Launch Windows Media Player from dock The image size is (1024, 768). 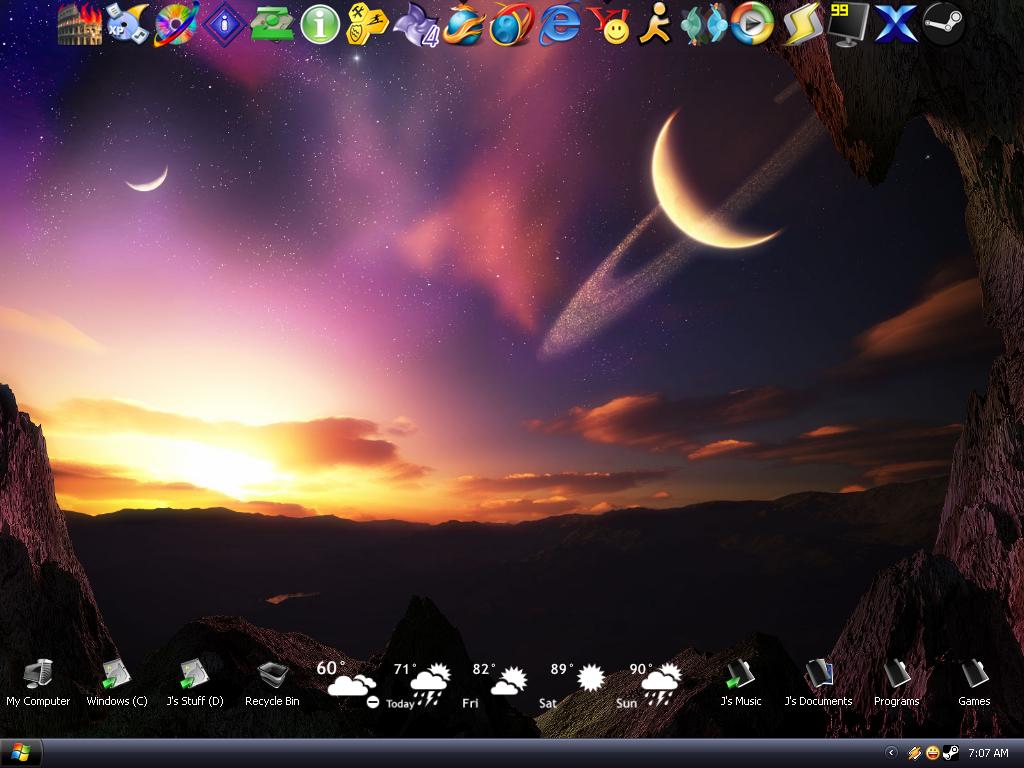coord(752,24)
